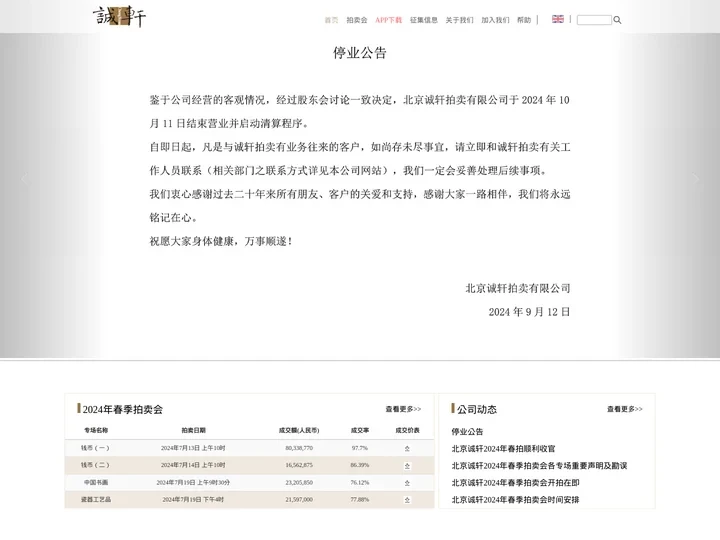Screen dimensions: 720x540
Task: Click the banner date 2024 年 9 月 12 日
Action: click(529, 312)
